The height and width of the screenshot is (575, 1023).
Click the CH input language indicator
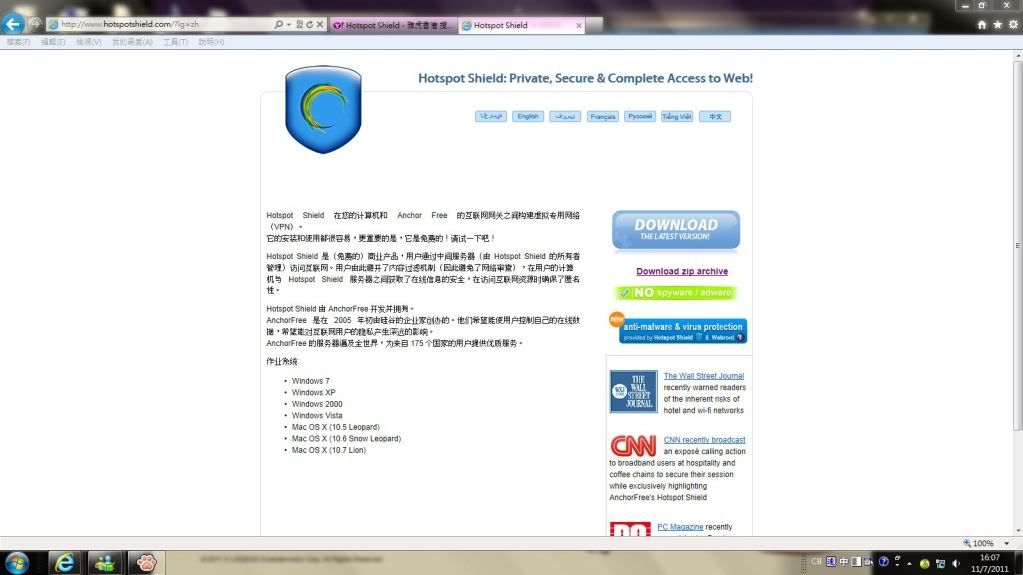(816, 561)
